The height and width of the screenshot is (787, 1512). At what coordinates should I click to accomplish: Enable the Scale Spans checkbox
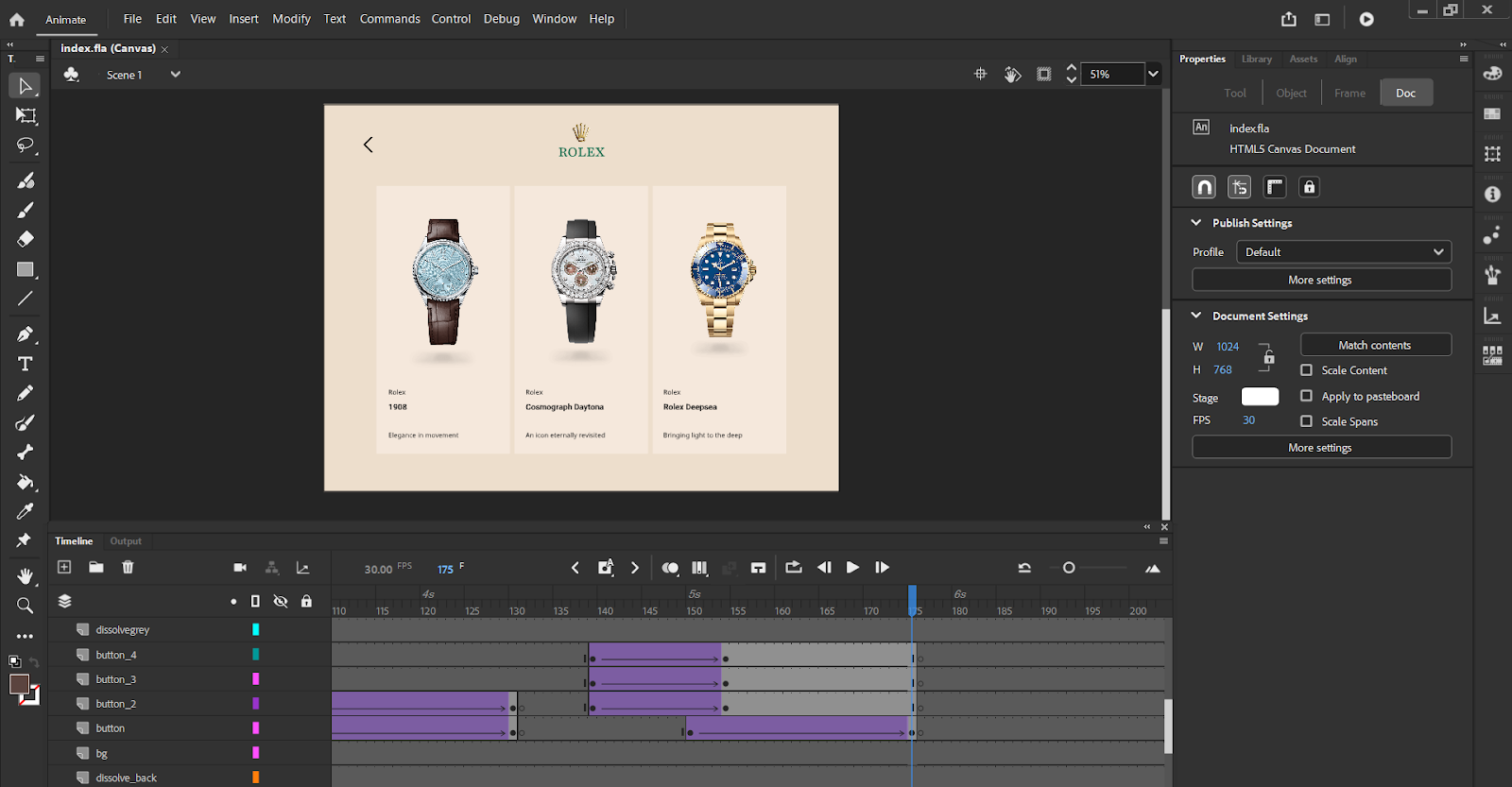click(1306, 421)
